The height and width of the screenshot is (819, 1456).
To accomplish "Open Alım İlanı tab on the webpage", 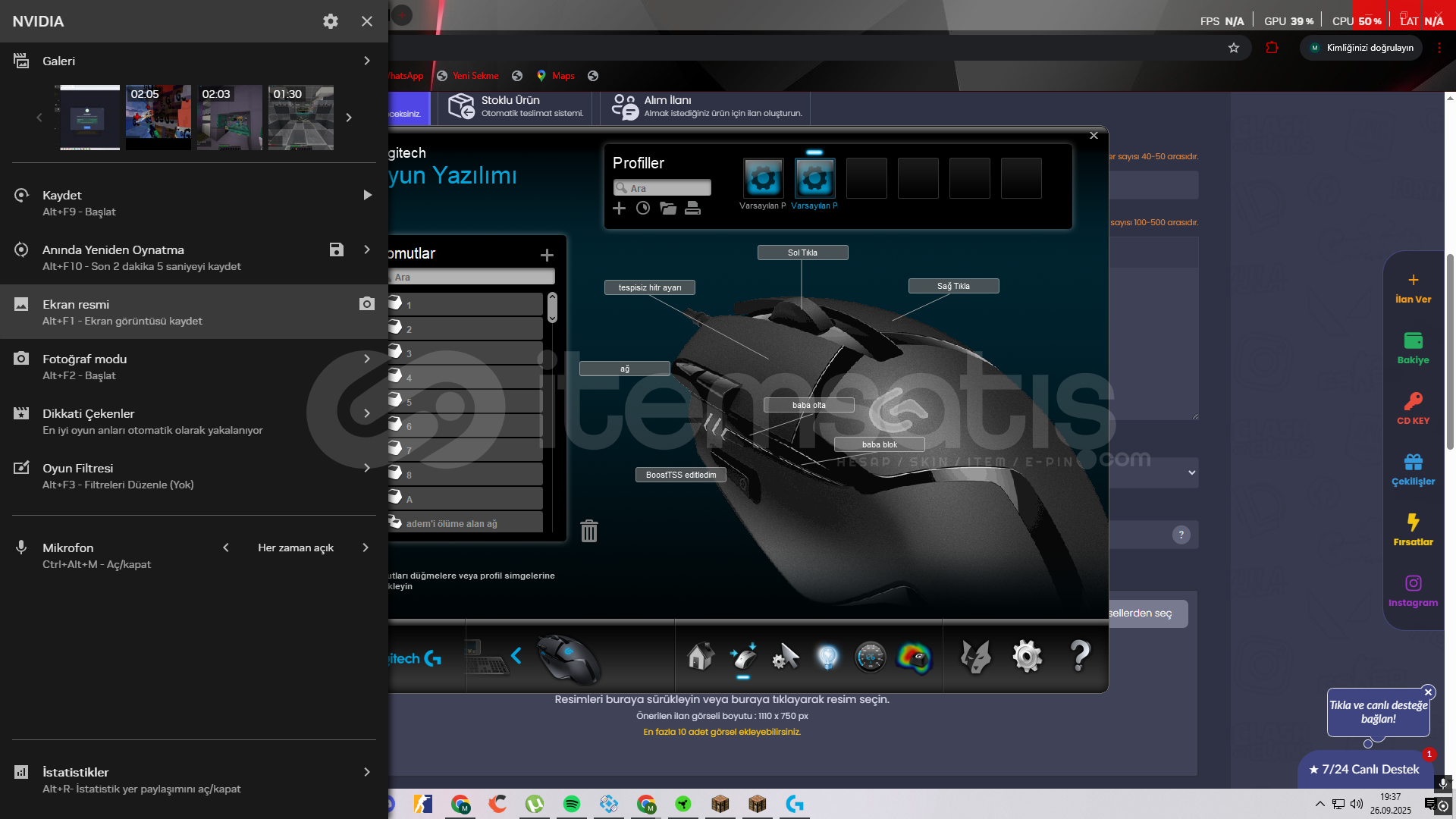I will tap(707, 106).
